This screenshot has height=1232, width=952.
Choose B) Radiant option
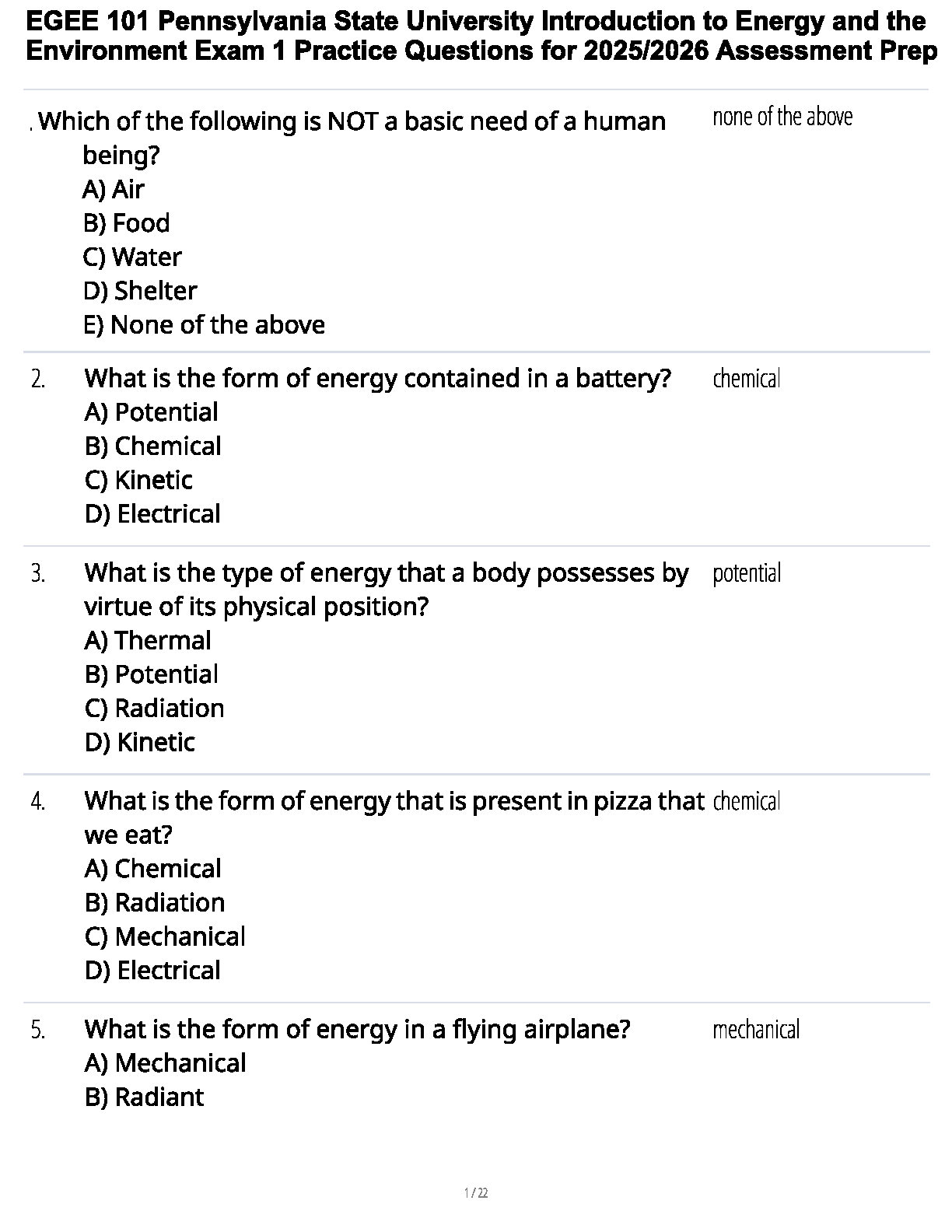point(144,1097)
